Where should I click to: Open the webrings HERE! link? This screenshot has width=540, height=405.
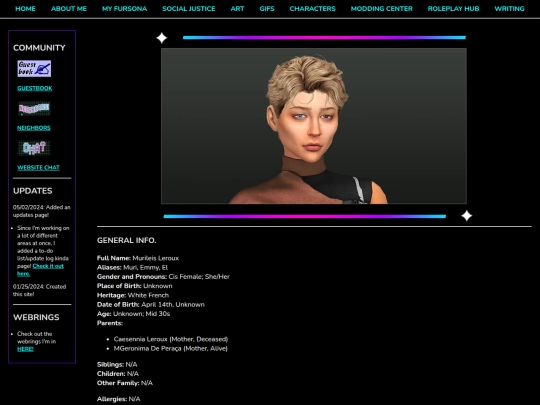(x=25, y=349)
